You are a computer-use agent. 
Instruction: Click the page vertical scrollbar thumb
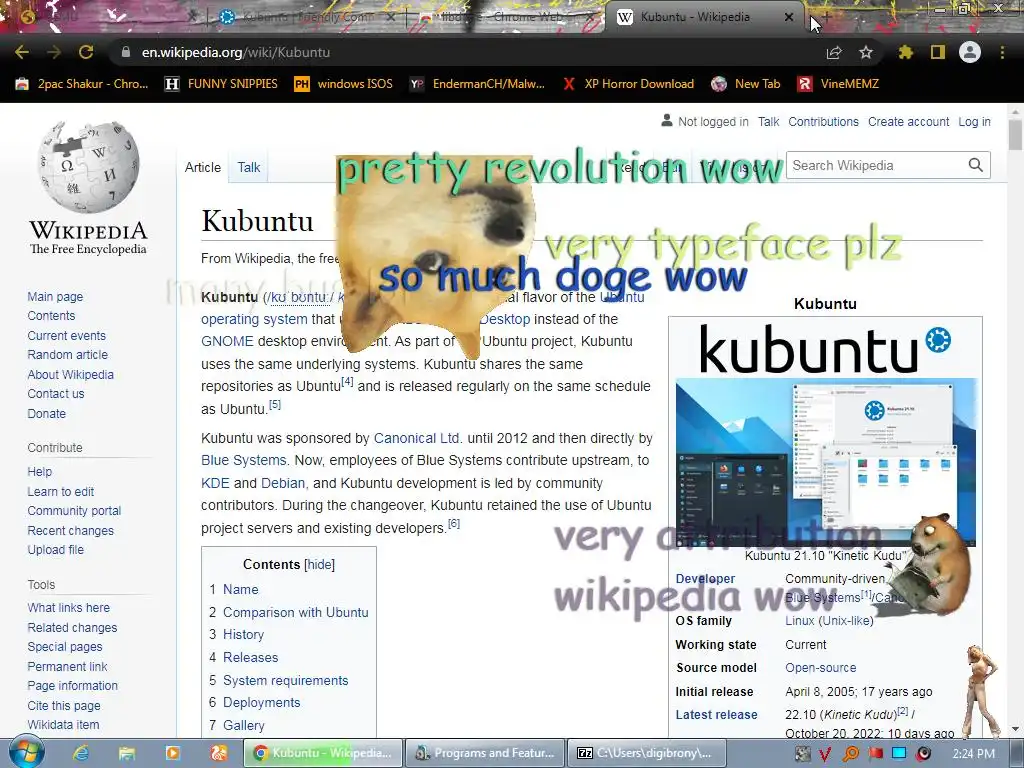[1015, 135]
